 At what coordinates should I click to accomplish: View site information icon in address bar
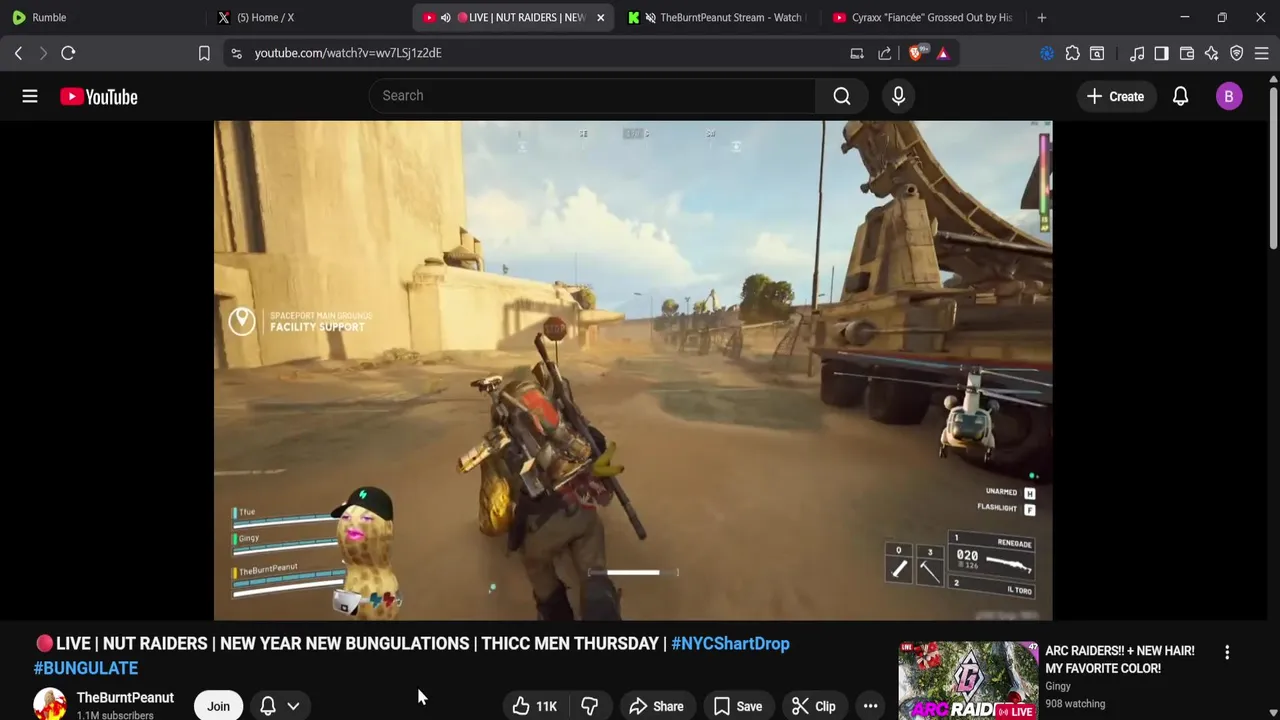[236, 53]
